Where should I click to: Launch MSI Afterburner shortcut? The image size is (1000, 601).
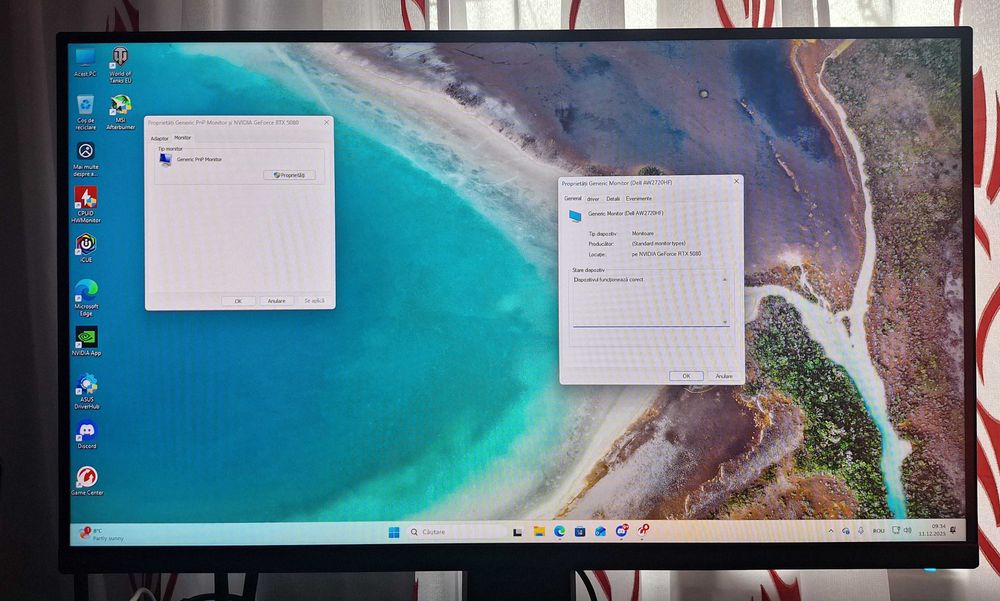[x=121, y=112]
